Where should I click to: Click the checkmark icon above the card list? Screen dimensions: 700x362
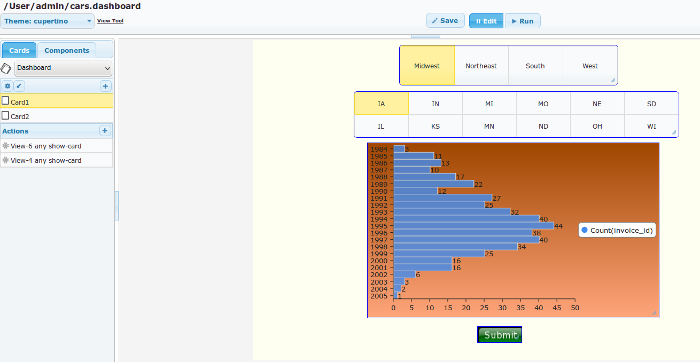click(19, 86)
